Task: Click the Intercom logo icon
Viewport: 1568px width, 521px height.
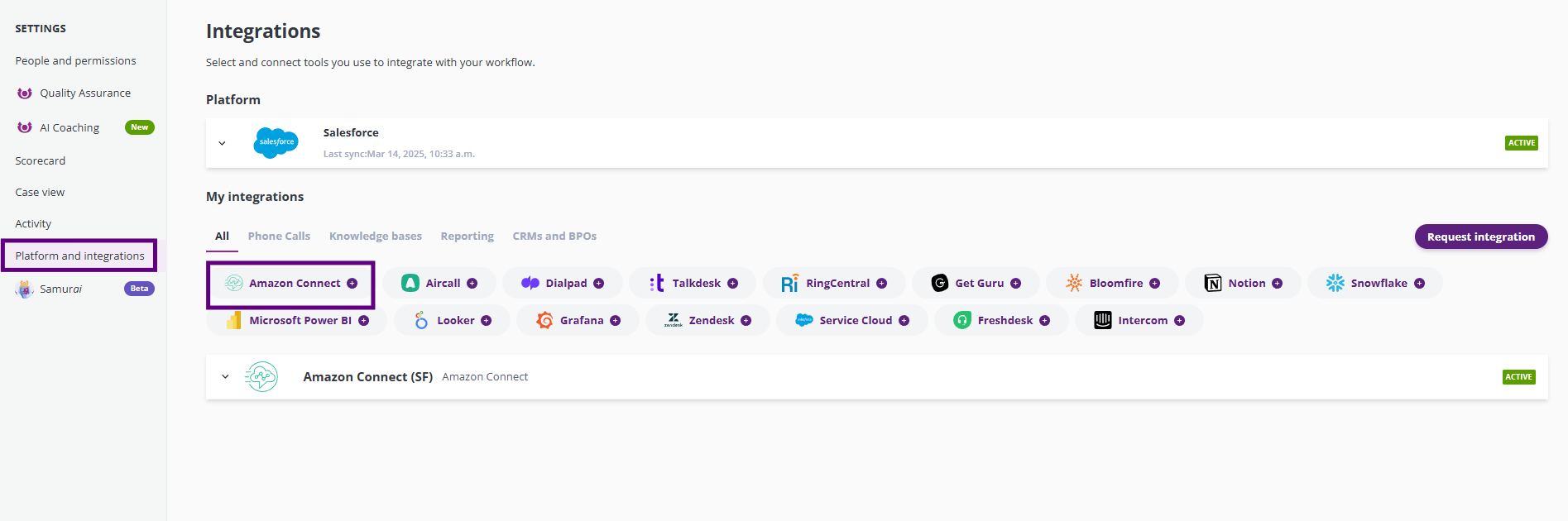Action: coord(1103,321)
